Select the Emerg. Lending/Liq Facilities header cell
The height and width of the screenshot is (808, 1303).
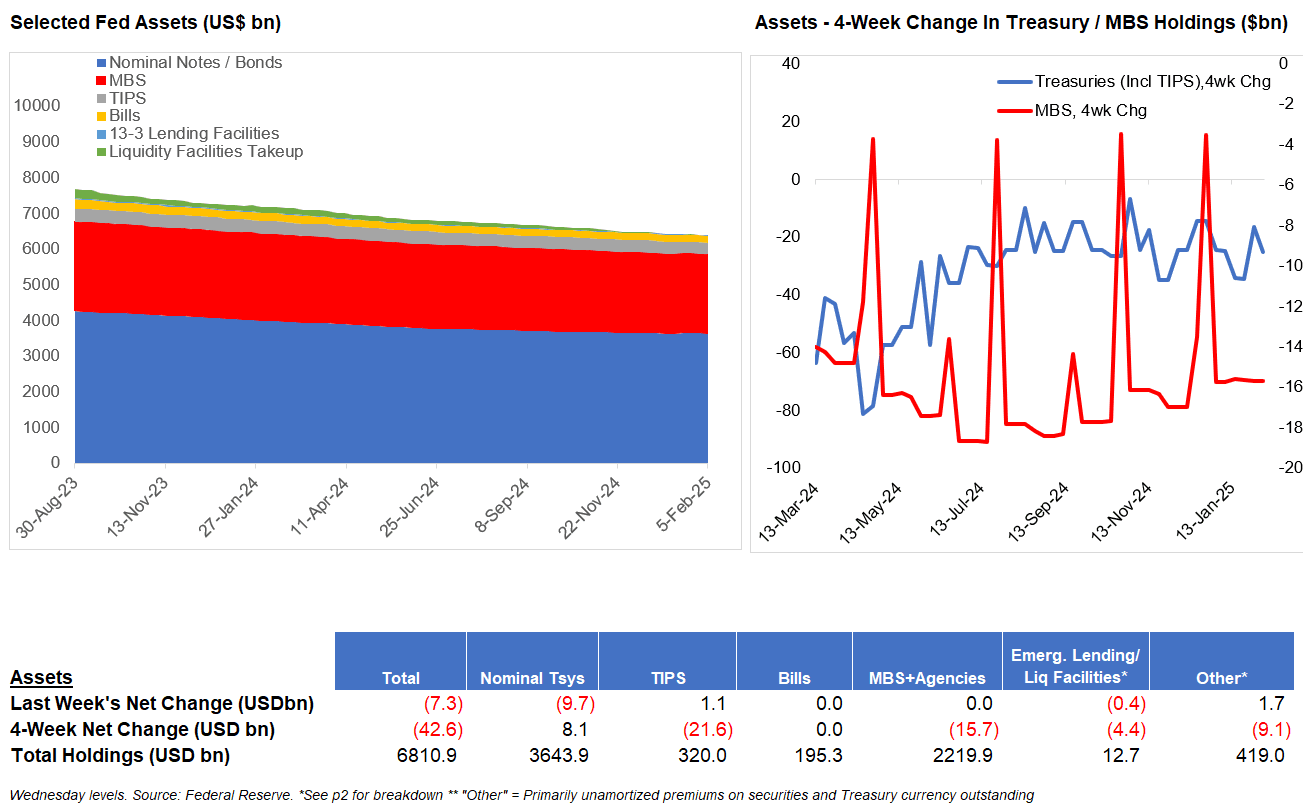[1075, 666]
